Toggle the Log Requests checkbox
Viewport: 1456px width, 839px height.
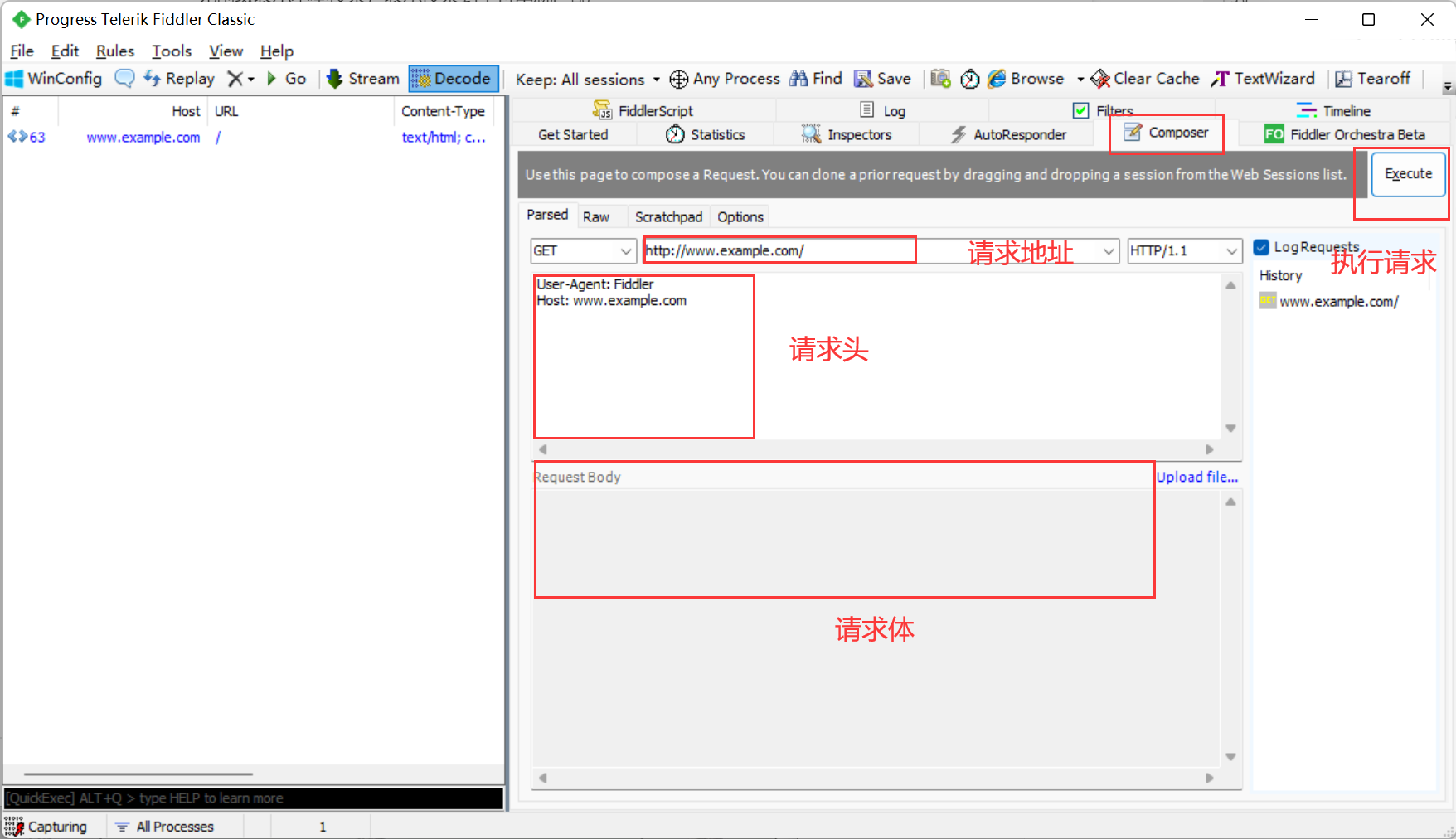(x=1262, y=247)
